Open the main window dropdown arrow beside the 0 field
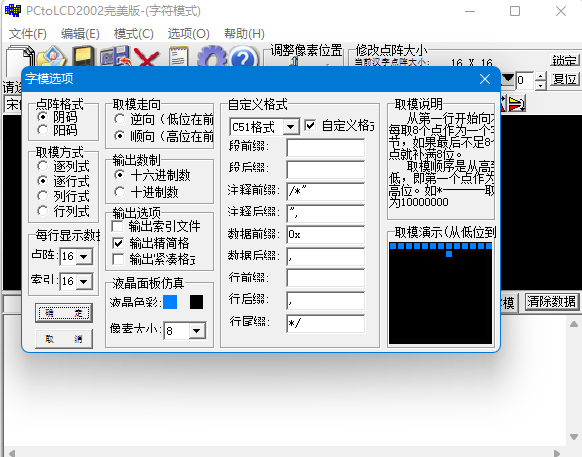This screenshot has width=582, height=457. pos(507,79)
